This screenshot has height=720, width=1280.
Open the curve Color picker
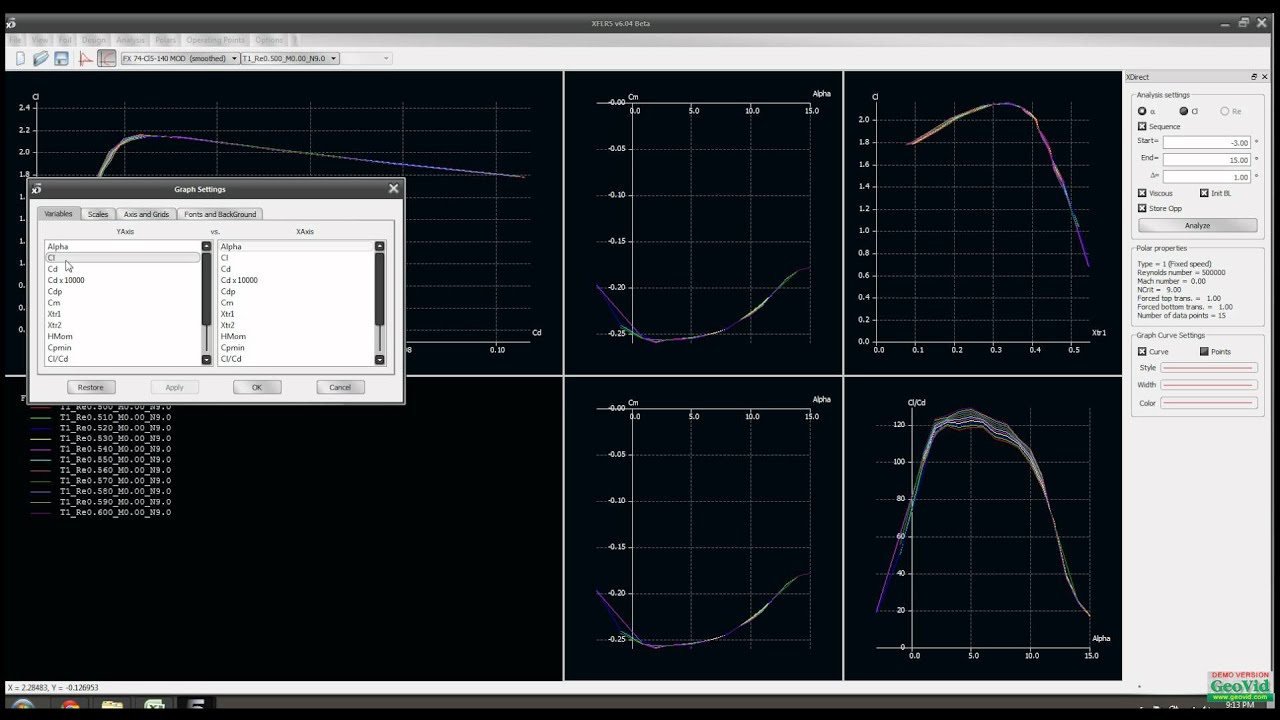pos(1209,403)
